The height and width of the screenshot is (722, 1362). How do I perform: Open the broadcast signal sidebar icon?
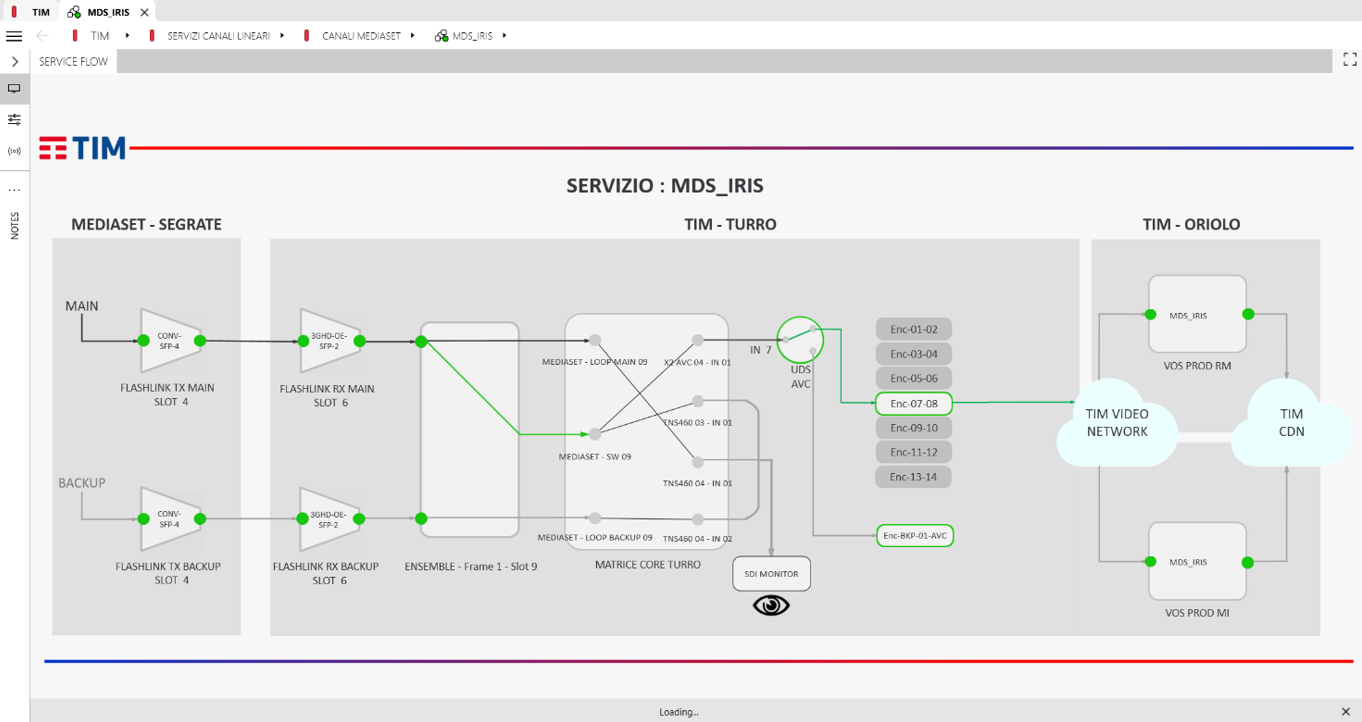pos(14,151)
